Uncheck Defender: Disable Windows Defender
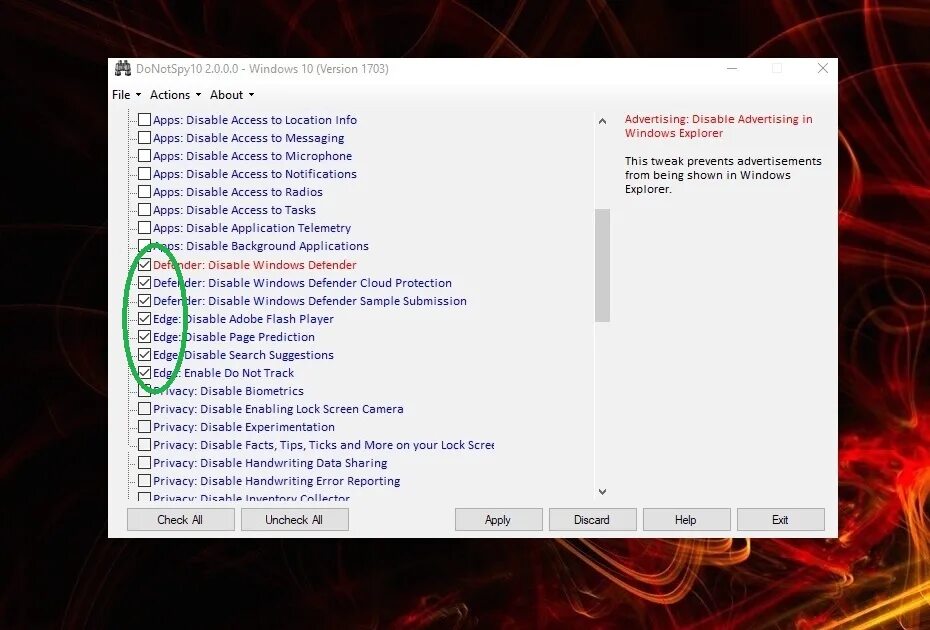 (145, 265)
